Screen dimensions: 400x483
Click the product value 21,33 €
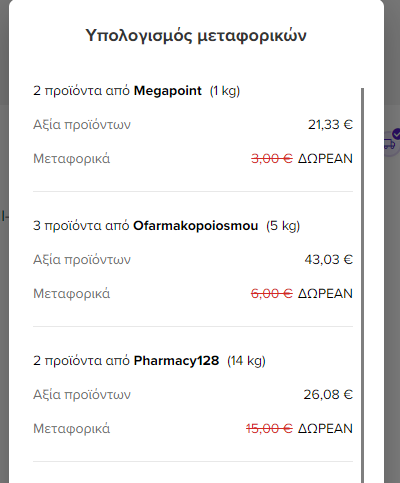click(x=330, y=125)
